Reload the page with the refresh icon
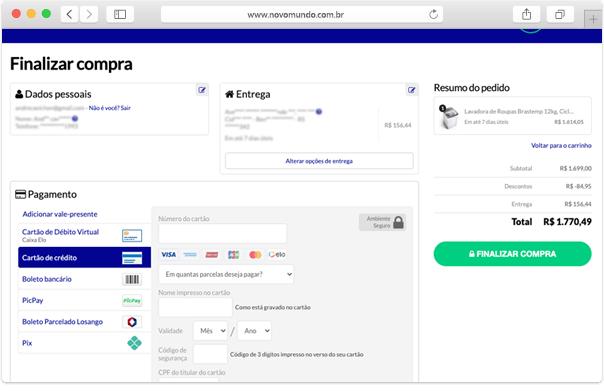Viewport: 604px width, 391px height. tap(433, 15)
